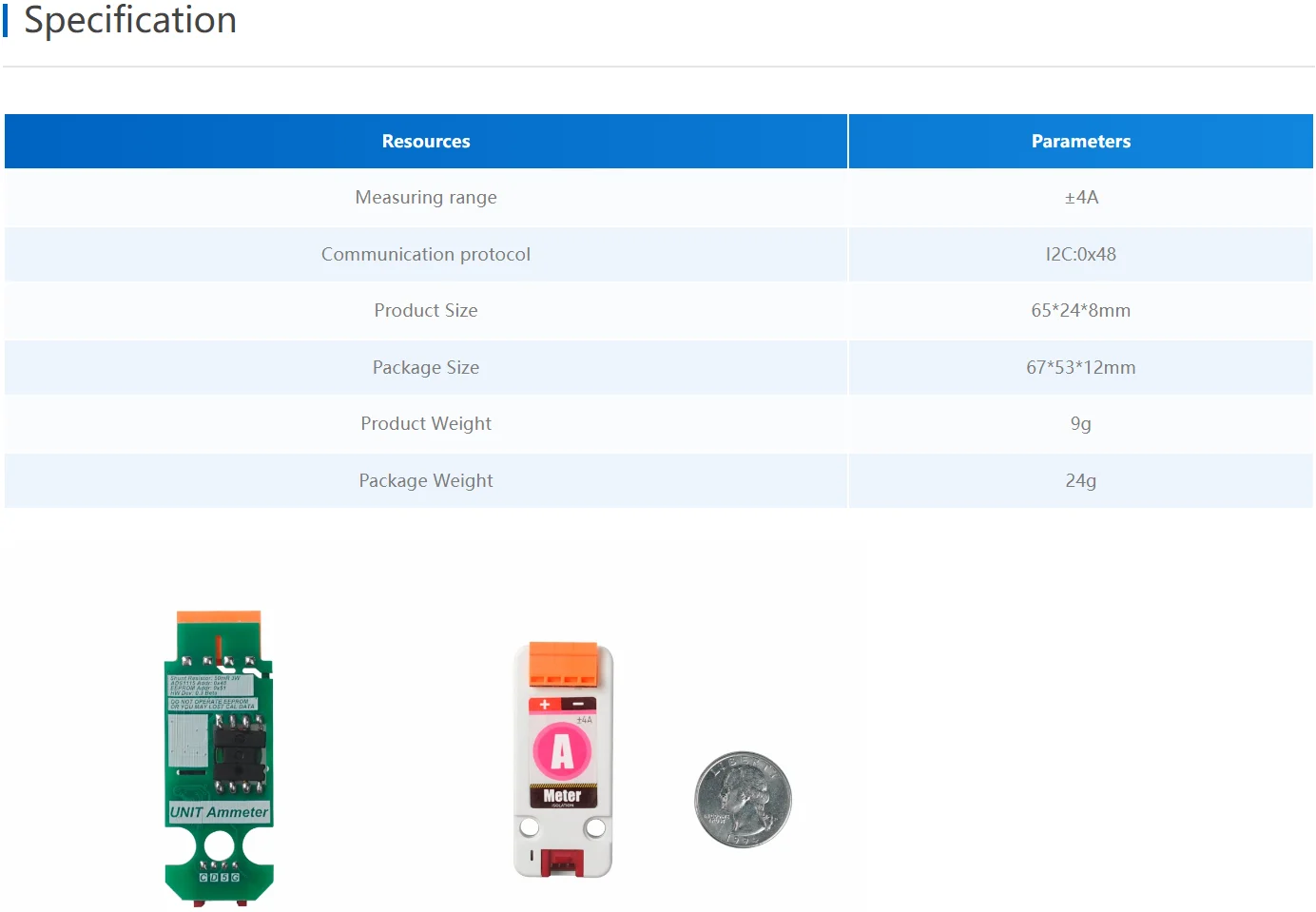
Task: Click the red Grove connector on white unit
Action: click(561, 863)
